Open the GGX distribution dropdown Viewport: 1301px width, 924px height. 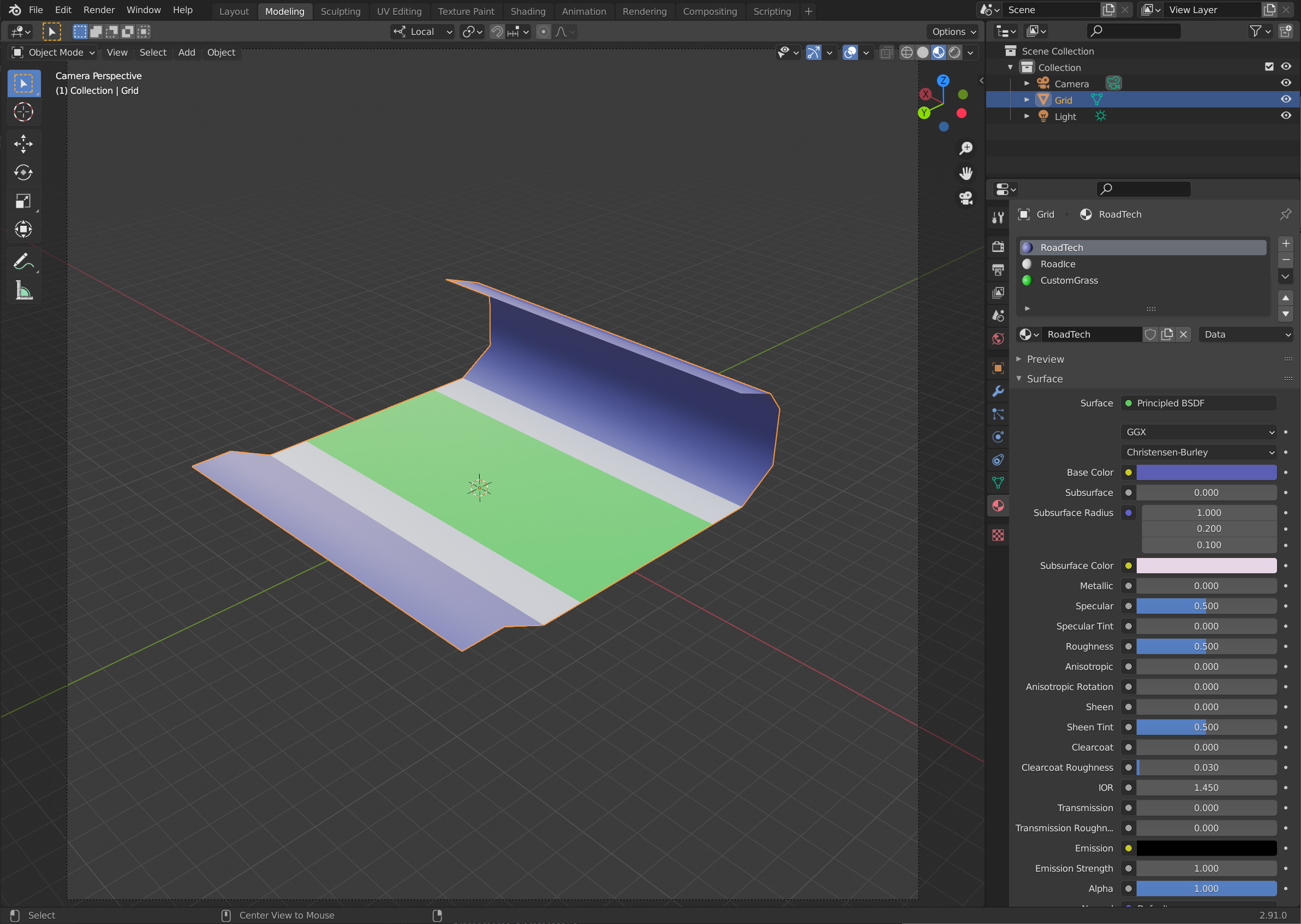pyautogui.click(x=1198, y=432)
